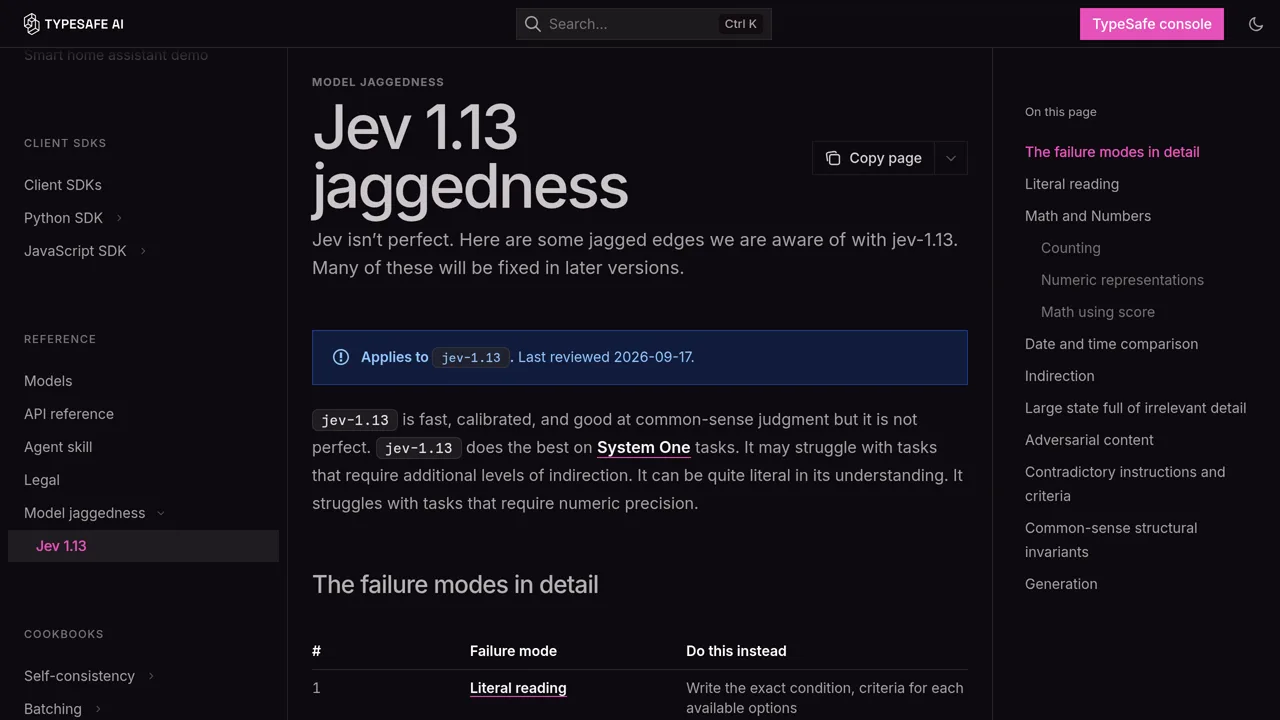Jump to The failure modes in detail
This screenshot has height=720, width=1280.
1112,152
